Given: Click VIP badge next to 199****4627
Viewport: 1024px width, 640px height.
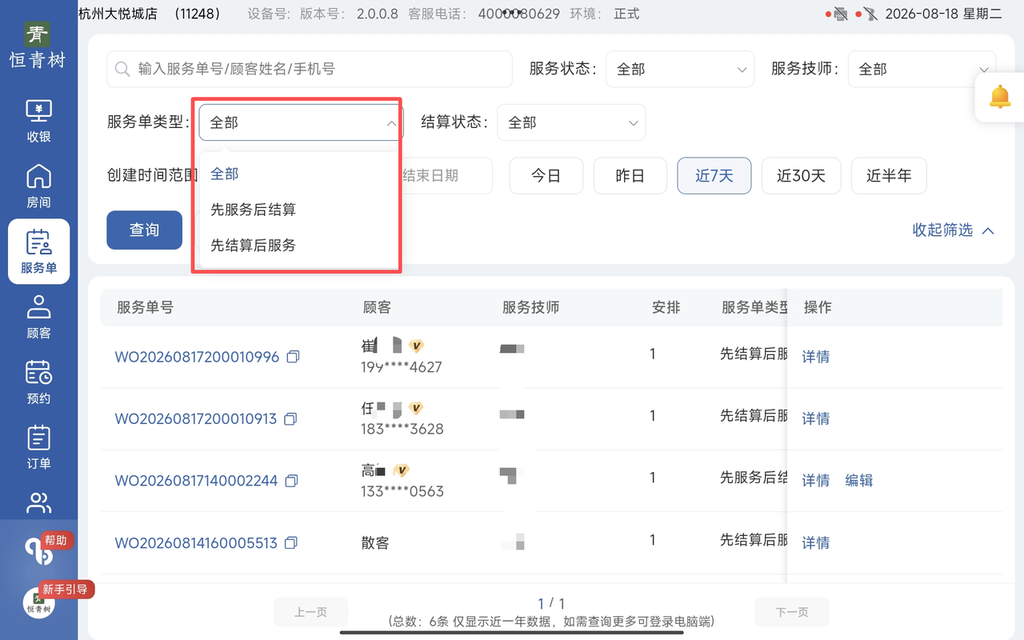Looking at the screenshot, I should click(x=416, y=345).
